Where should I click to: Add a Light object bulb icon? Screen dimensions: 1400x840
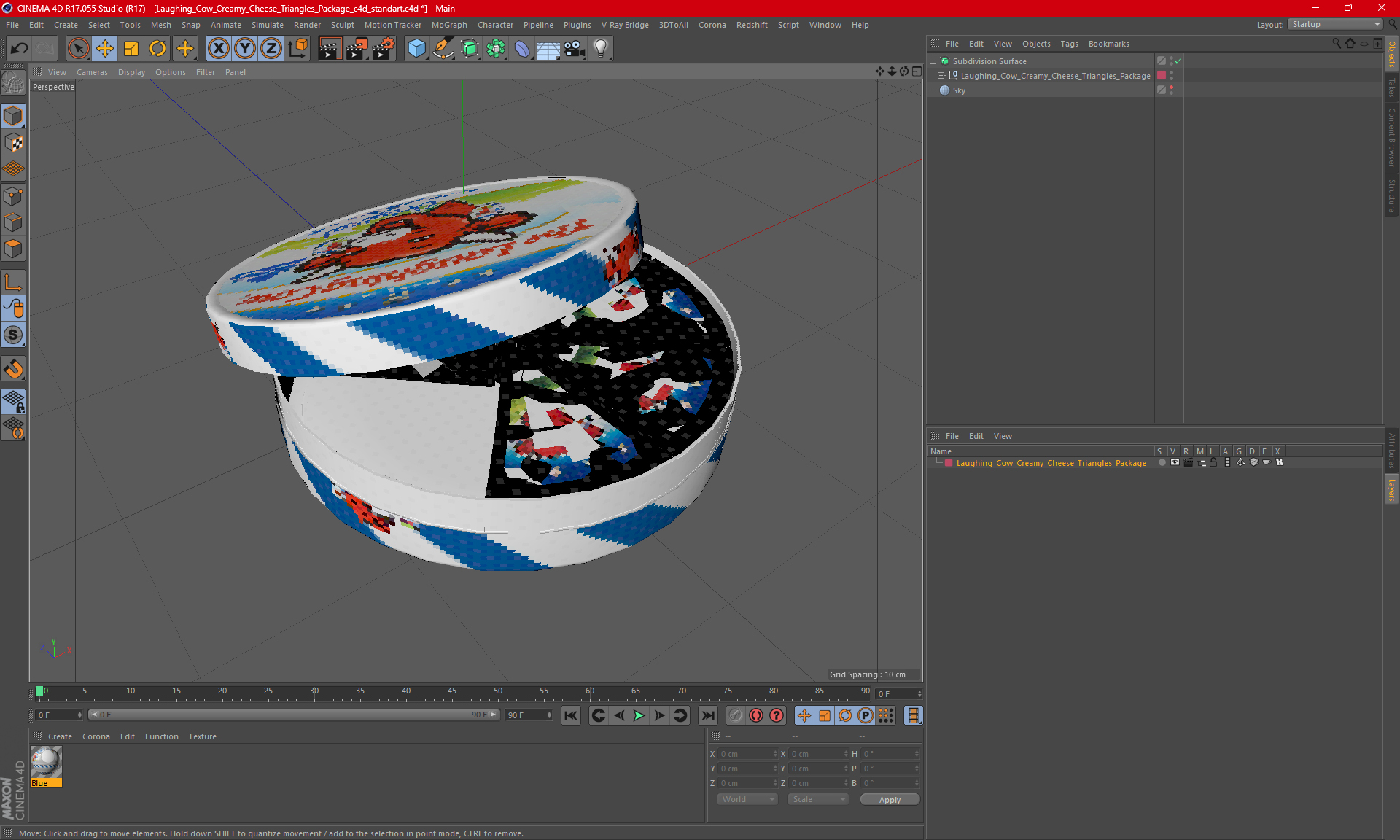(x=601, y=49)
